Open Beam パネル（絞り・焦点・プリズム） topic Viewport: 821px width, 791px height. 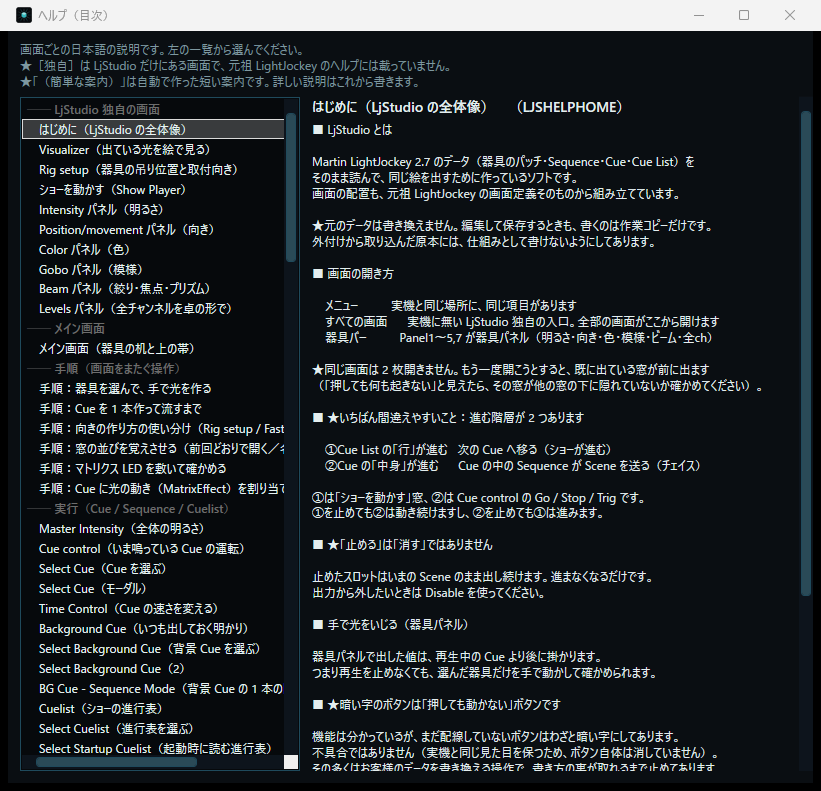[x=153, y=288]
